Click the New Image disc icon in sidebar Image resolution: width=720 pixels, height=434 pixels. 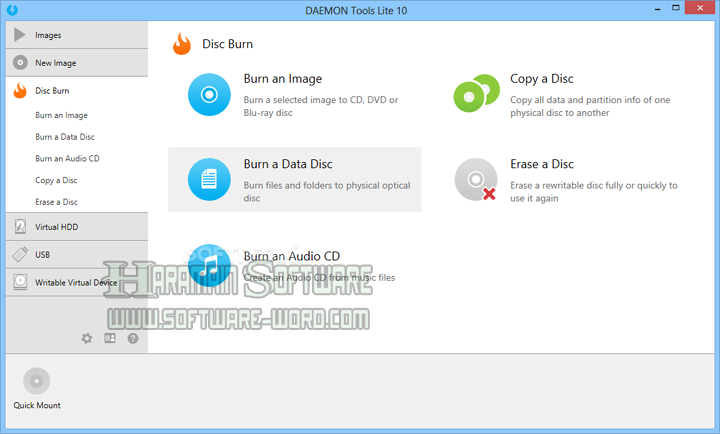click(x=20, y=62)
